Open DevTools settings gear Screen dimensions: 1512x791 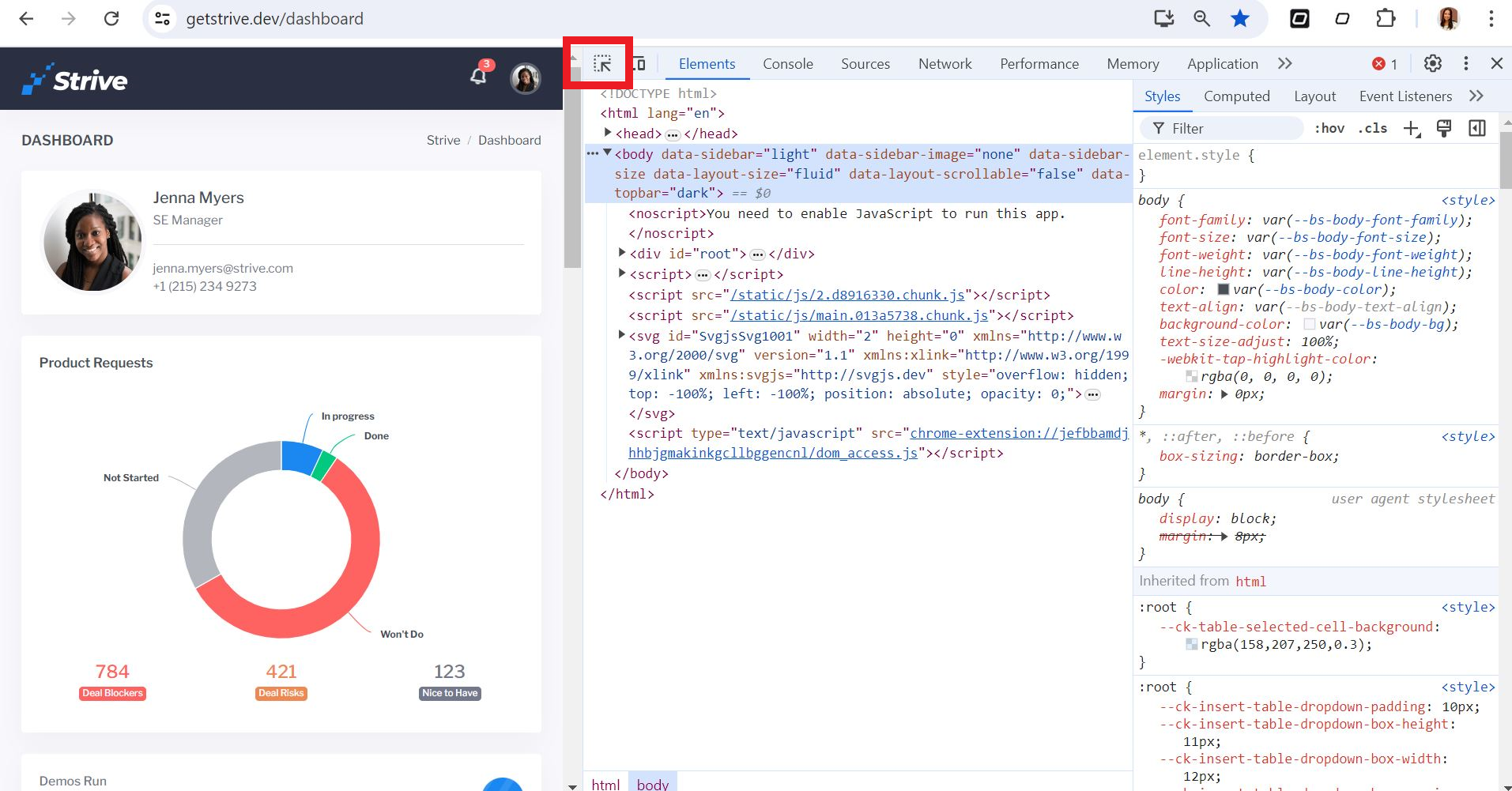[x=1432, y=63]
